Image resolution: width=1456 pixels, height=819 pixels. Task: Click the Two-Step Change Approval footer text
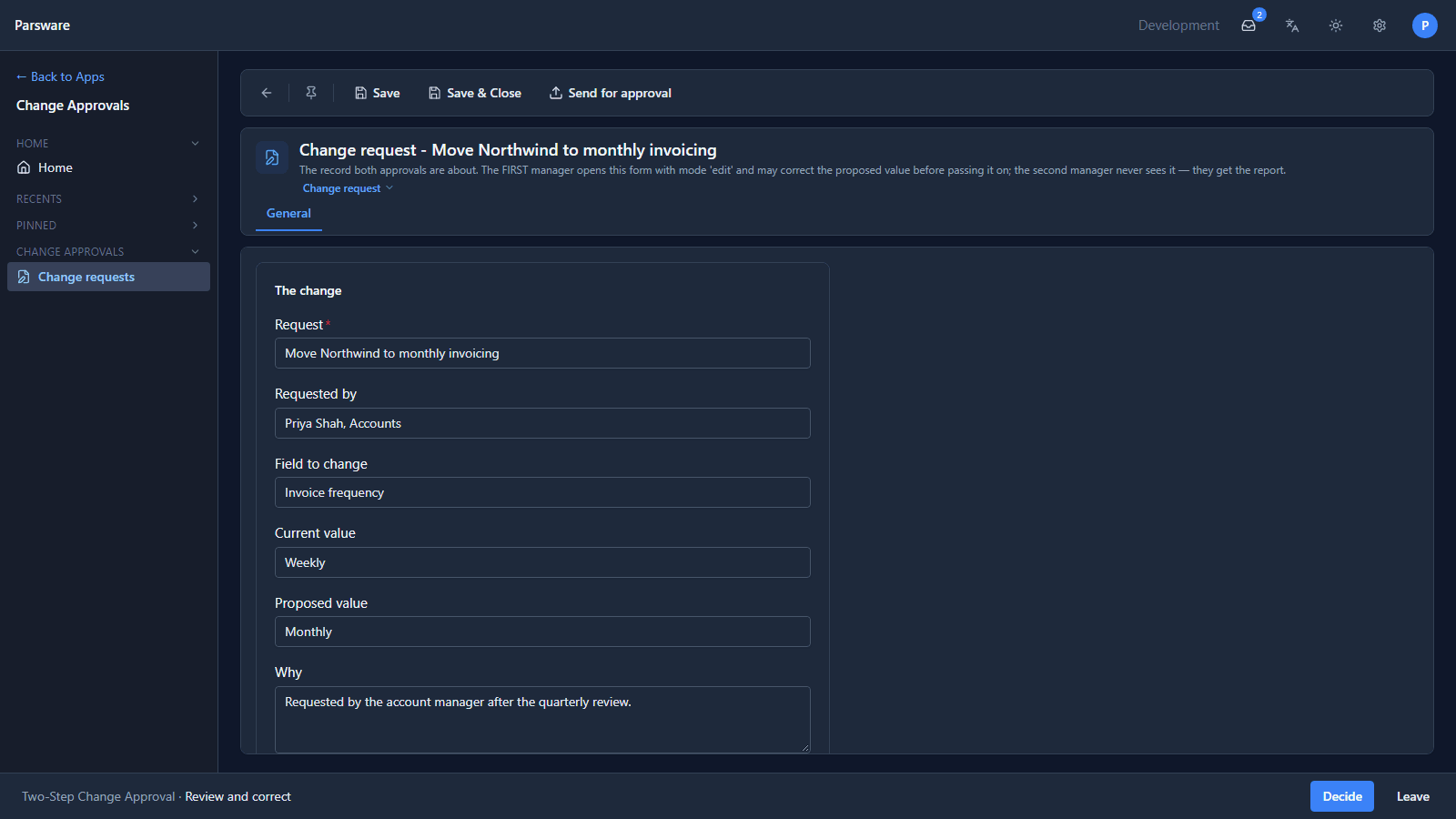98,796
